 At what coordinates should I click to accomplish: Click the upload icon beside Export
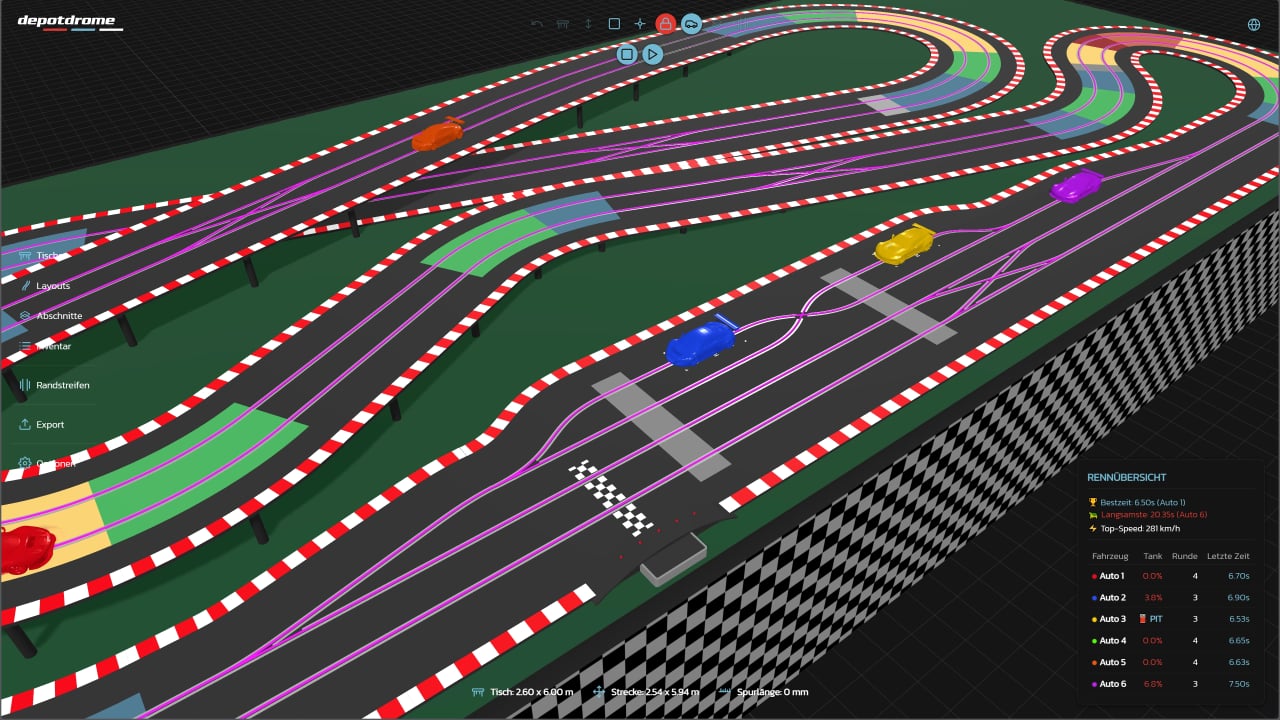pyautogui.click(x=25, y=424)
